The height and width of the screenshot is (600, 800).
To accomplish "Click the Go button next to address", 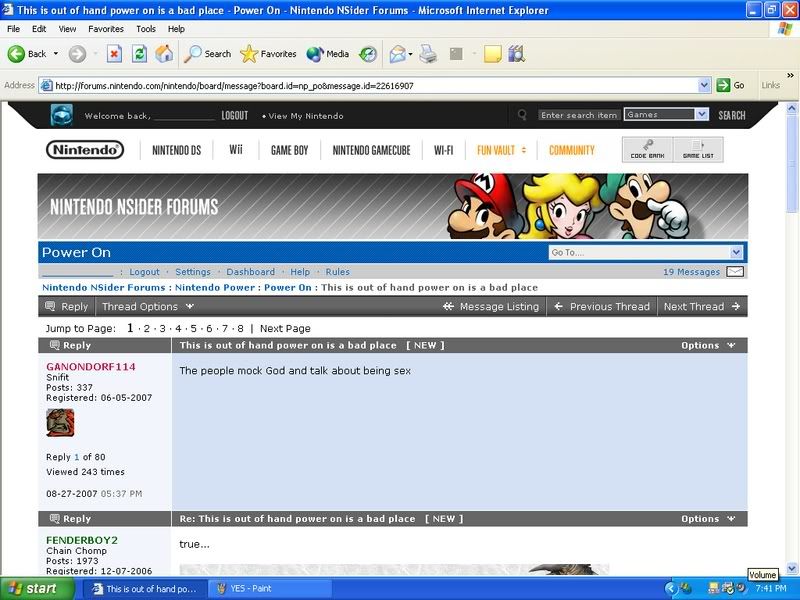I will coord(731,85).
